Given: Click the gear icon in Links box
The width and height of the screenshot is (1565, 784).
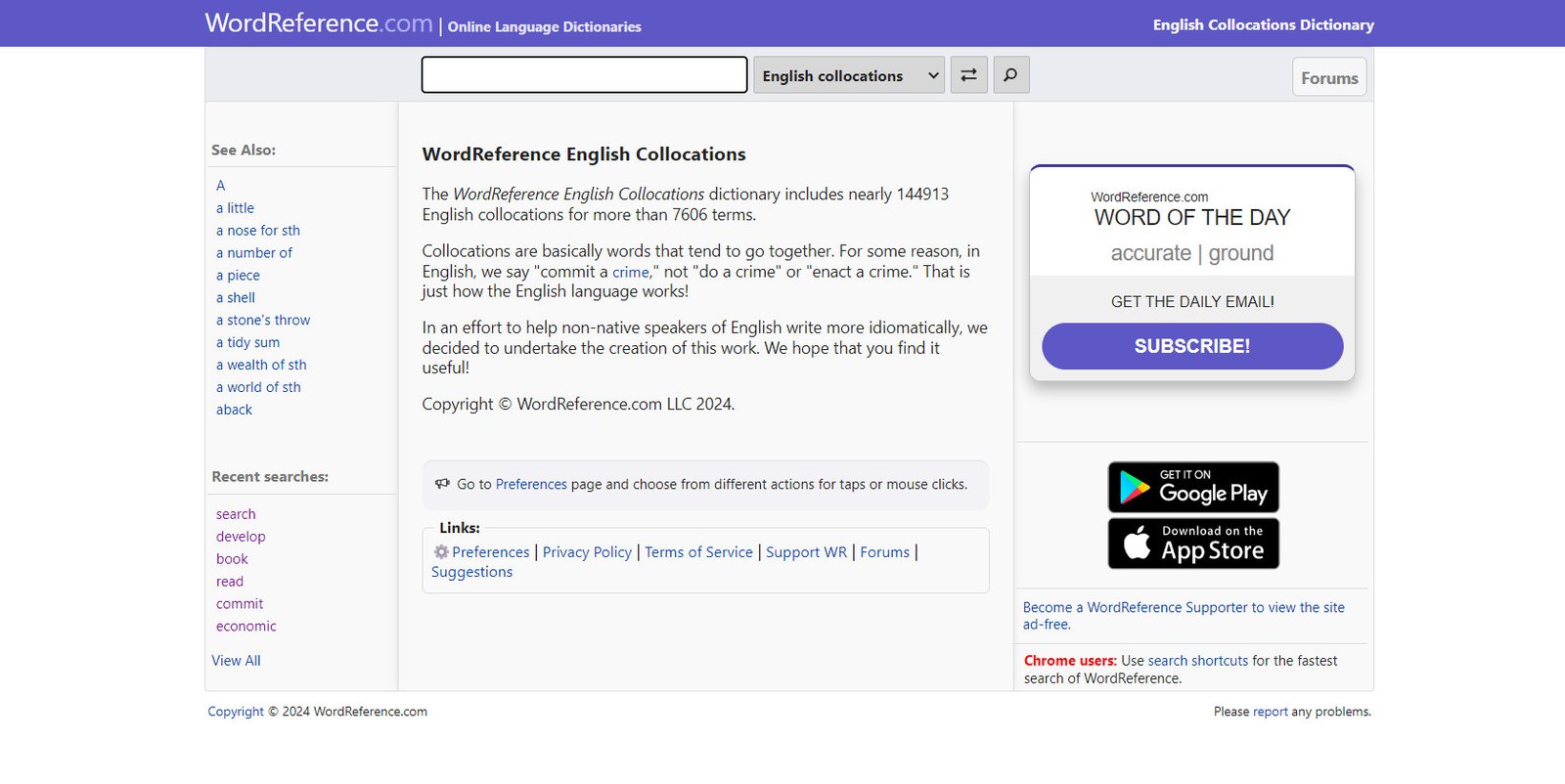Looking at the screenshot, I should (441, 552).
